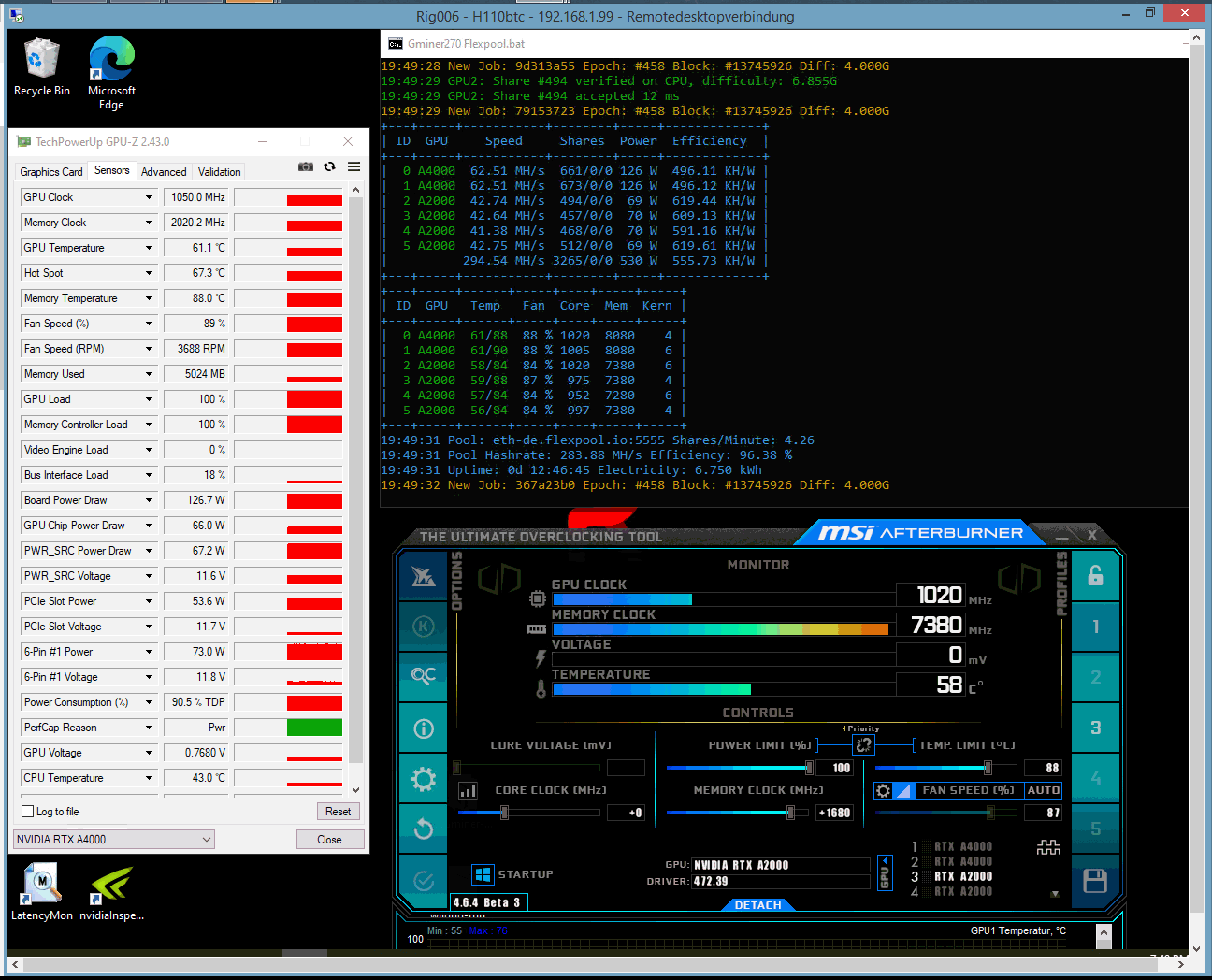Click the power/temp link priority icon

click(x=863, y=744)
